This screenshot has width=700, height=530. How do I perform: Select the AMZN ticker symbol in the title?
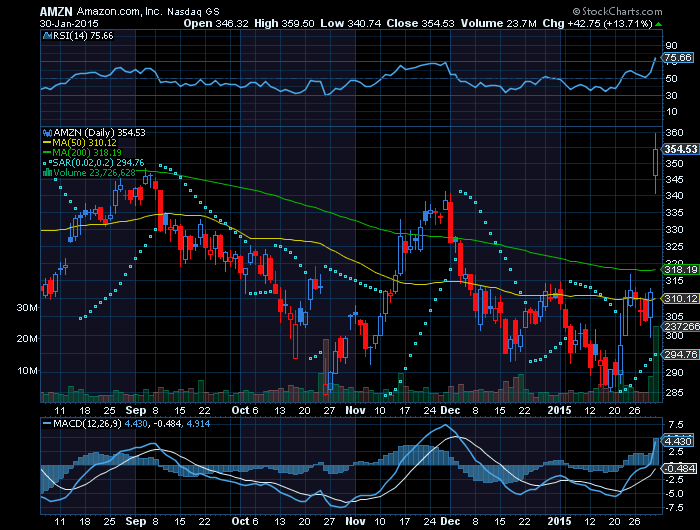click(x=56, y=11)
